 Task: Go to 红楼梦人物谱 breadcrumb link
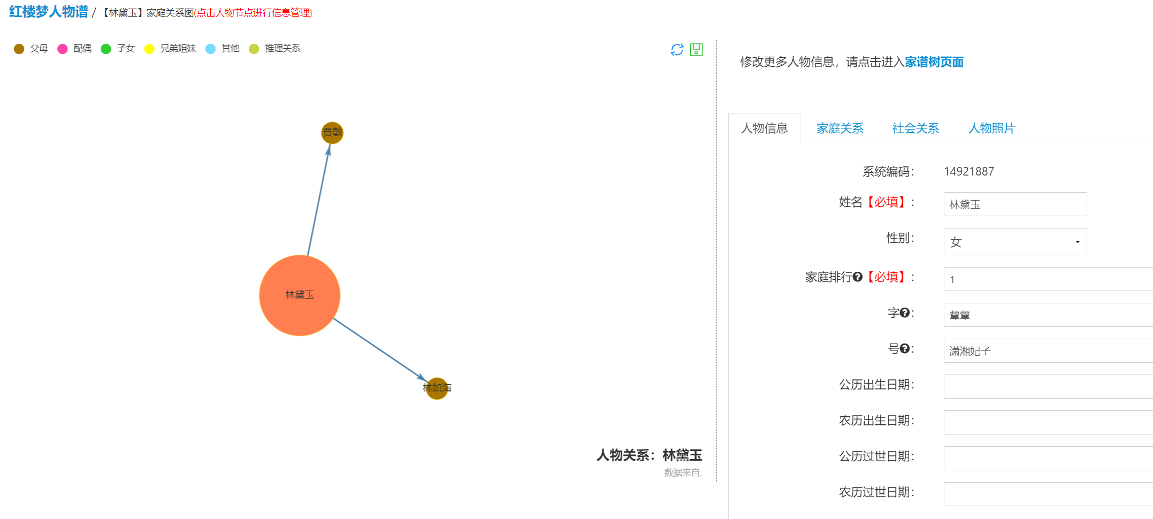[x=49, y=12]
